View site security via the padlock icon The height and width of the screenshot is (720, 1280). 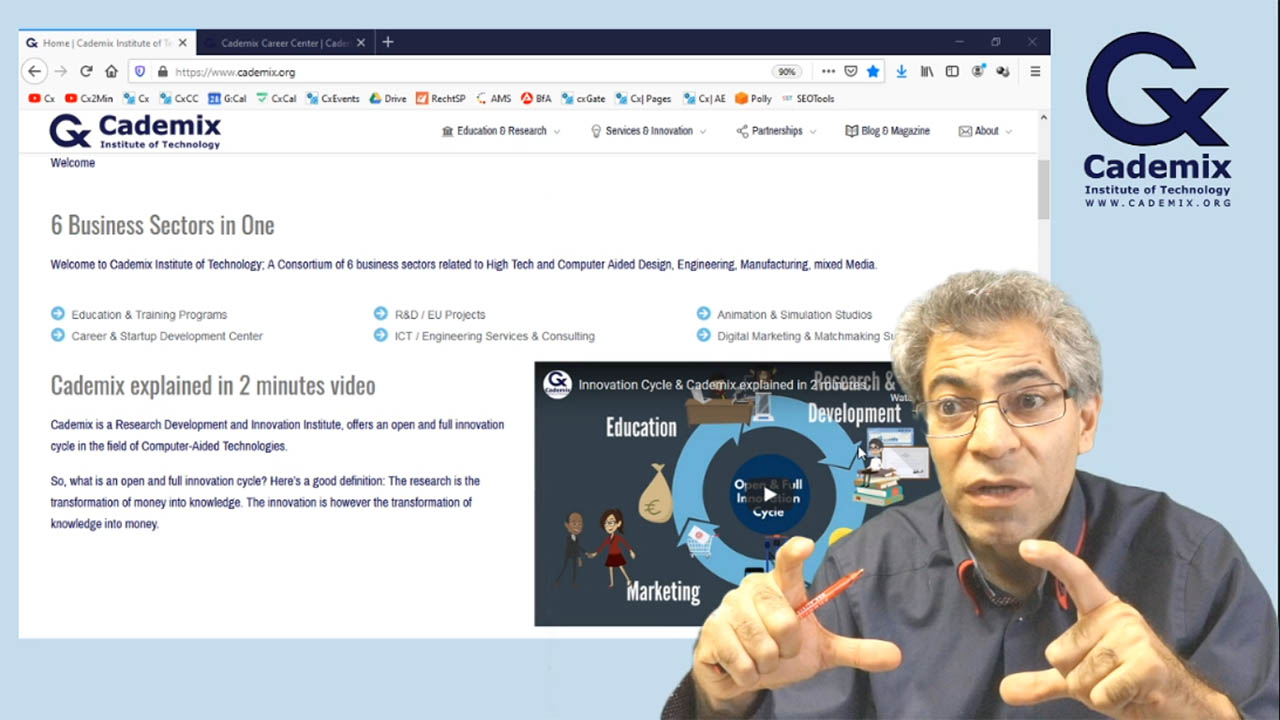pyautogui.click(x=162, y=71)
